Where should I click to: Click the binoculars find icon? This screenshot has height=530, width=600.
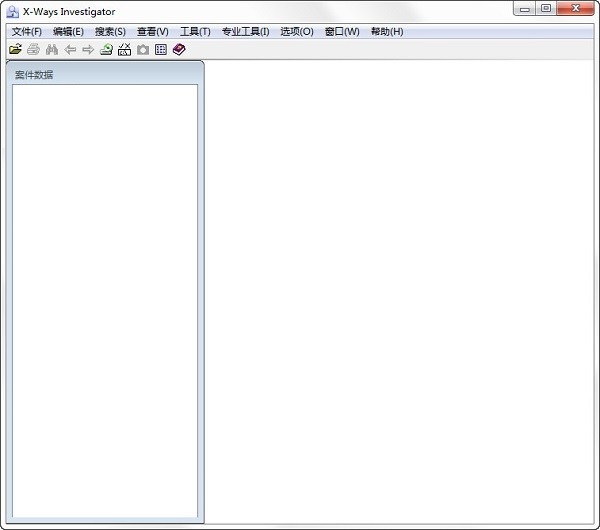[52, 49]
